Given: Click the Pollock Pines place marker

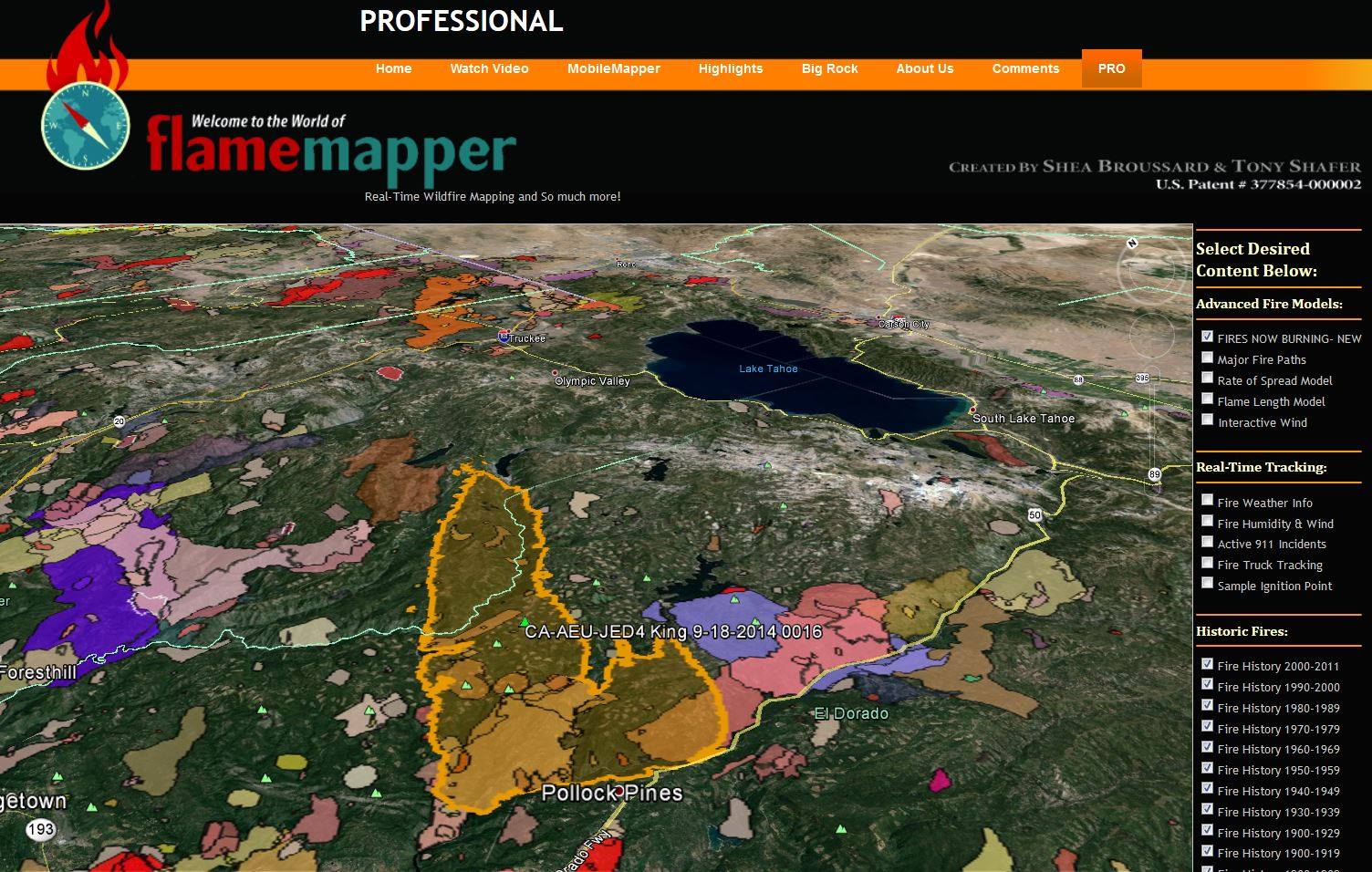Looking at the screenshot, I should click(619, 790).
